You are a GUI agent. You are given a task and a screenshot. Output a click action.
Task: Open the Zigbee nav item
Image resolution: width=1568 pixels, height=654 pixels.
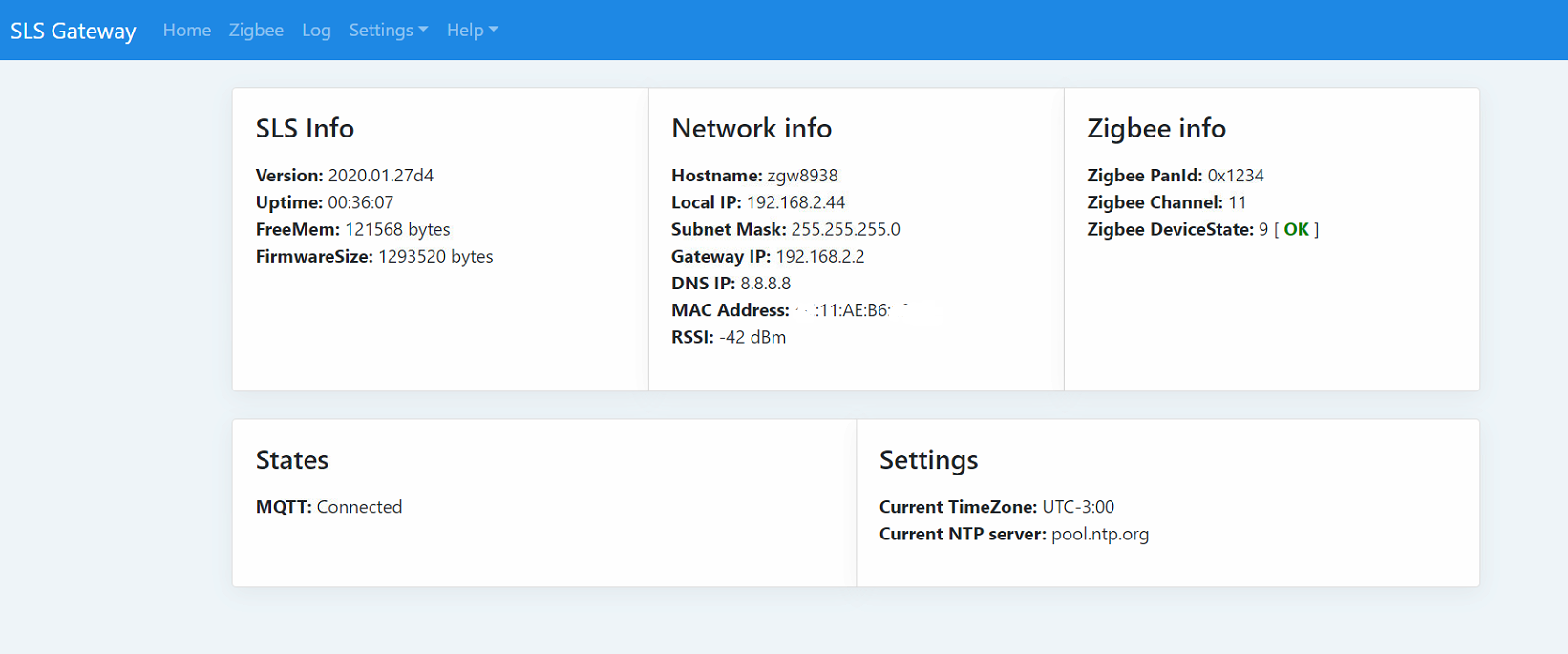(x=256, y=31)
